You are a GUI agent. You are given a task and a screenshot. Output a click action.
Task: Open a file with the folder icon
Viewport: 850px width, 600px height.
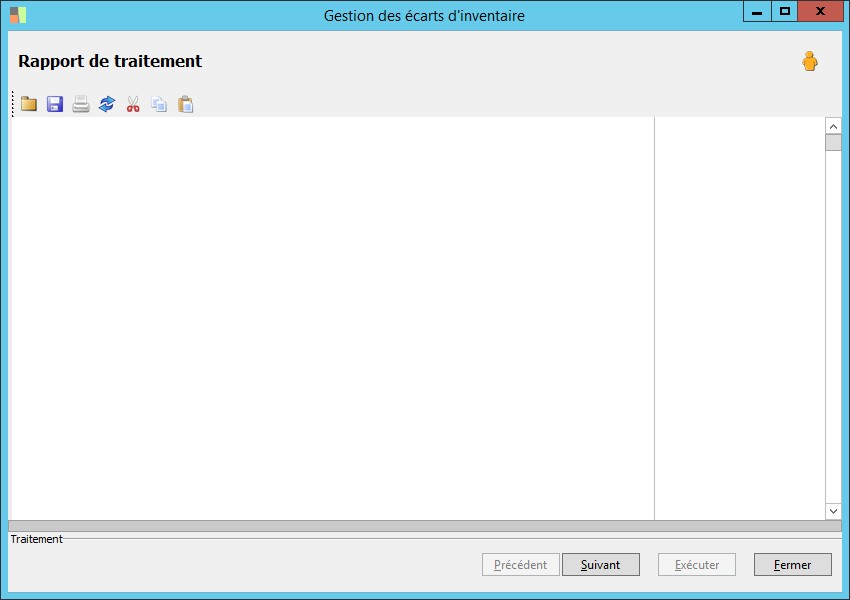tap(29, 104)
